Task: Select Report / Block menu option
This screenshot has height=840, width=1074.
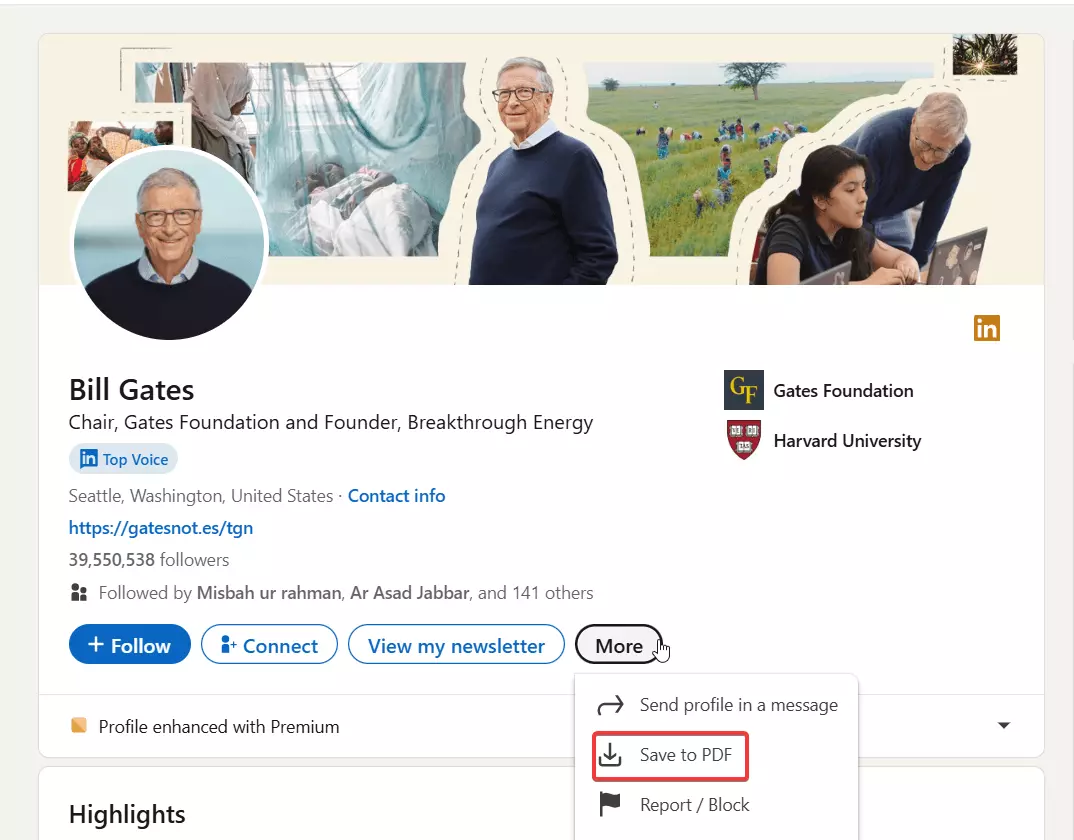Action: [694, 804]
